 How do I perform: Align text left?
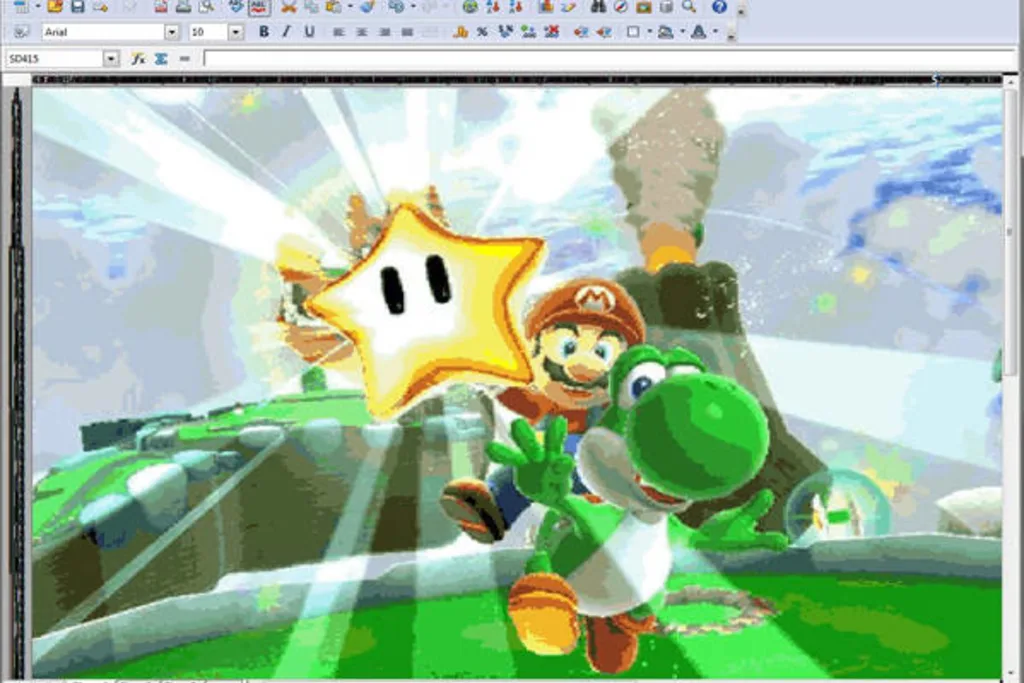(x=338, y=31)
